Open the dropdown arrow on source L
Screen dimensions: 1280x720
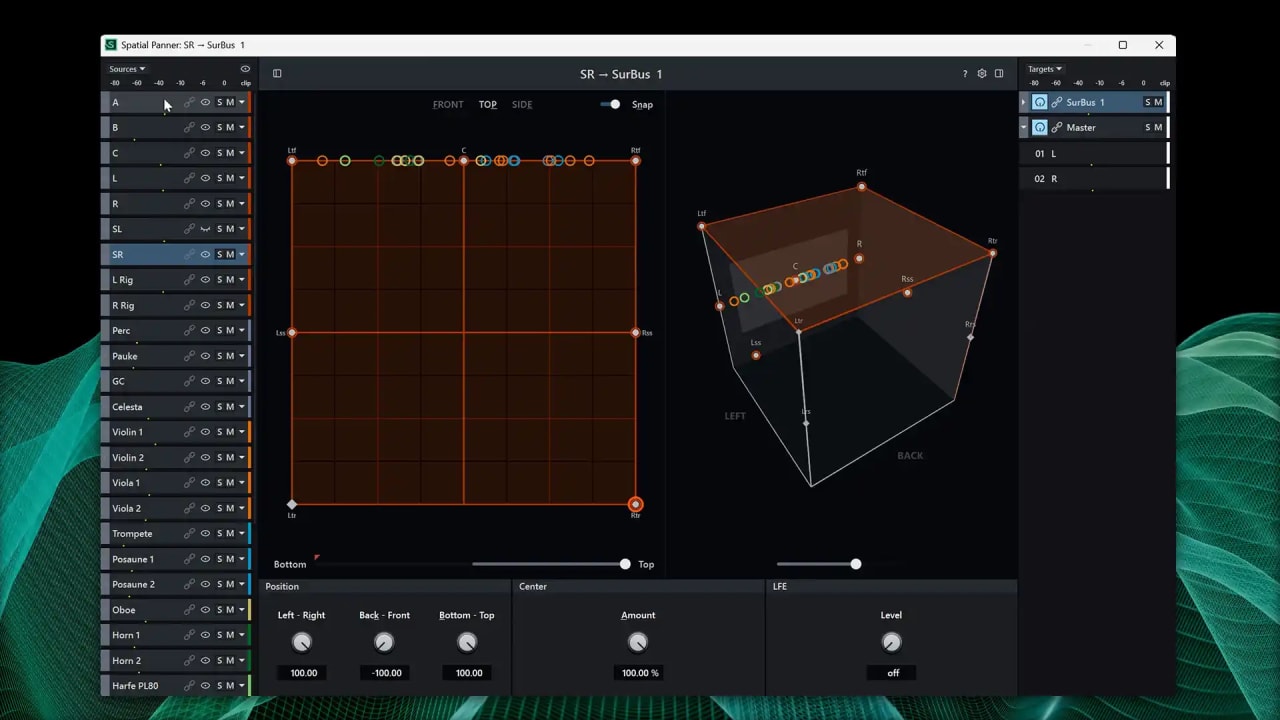[x=241, y=178]
